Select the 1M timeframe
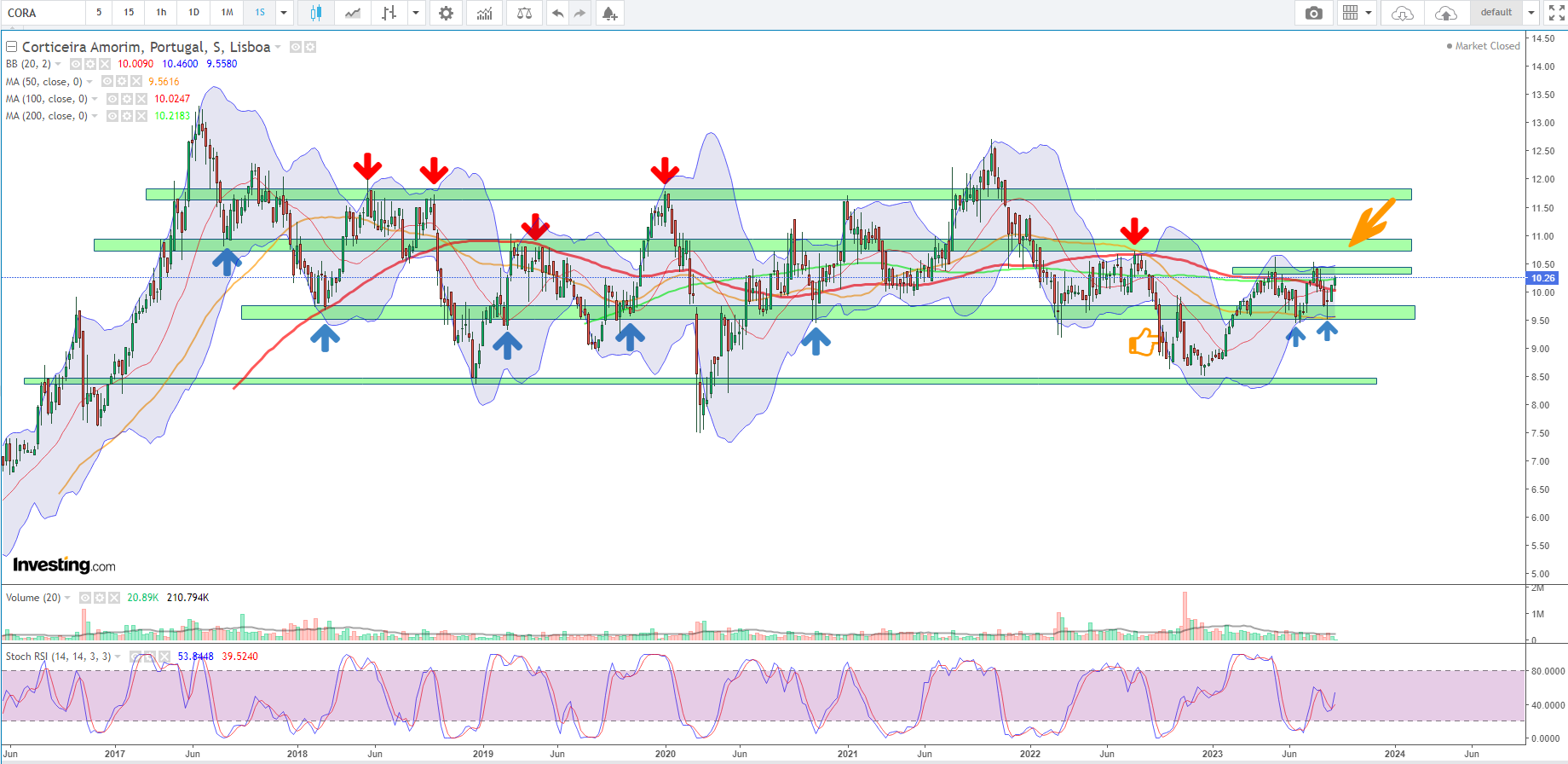This screenshot has width=1568, height=764. point(227,13)
